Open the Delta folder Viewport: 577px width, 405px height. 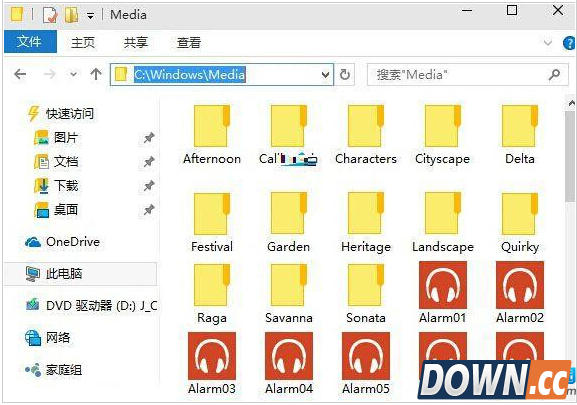tap(520, 135)
